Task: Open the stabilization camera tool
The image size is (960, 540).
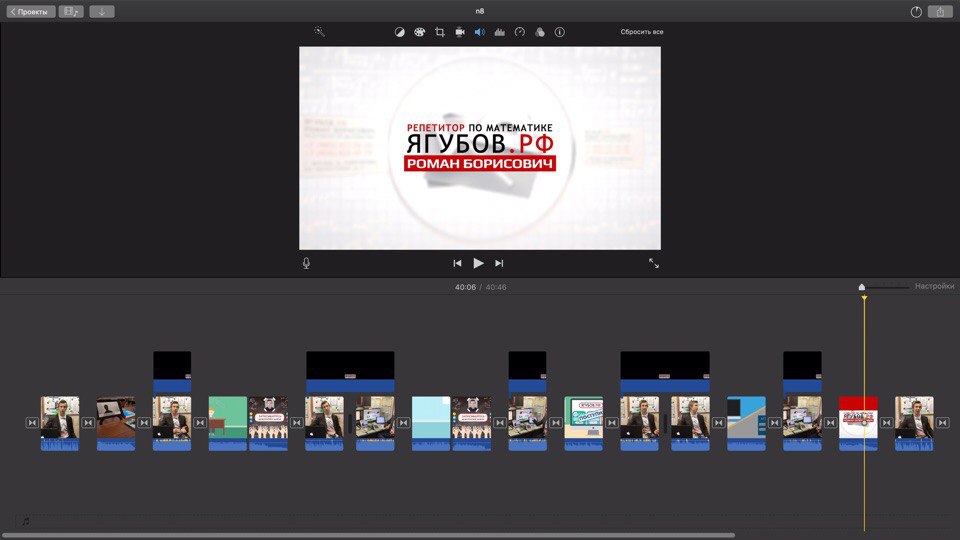Action: 460,32
